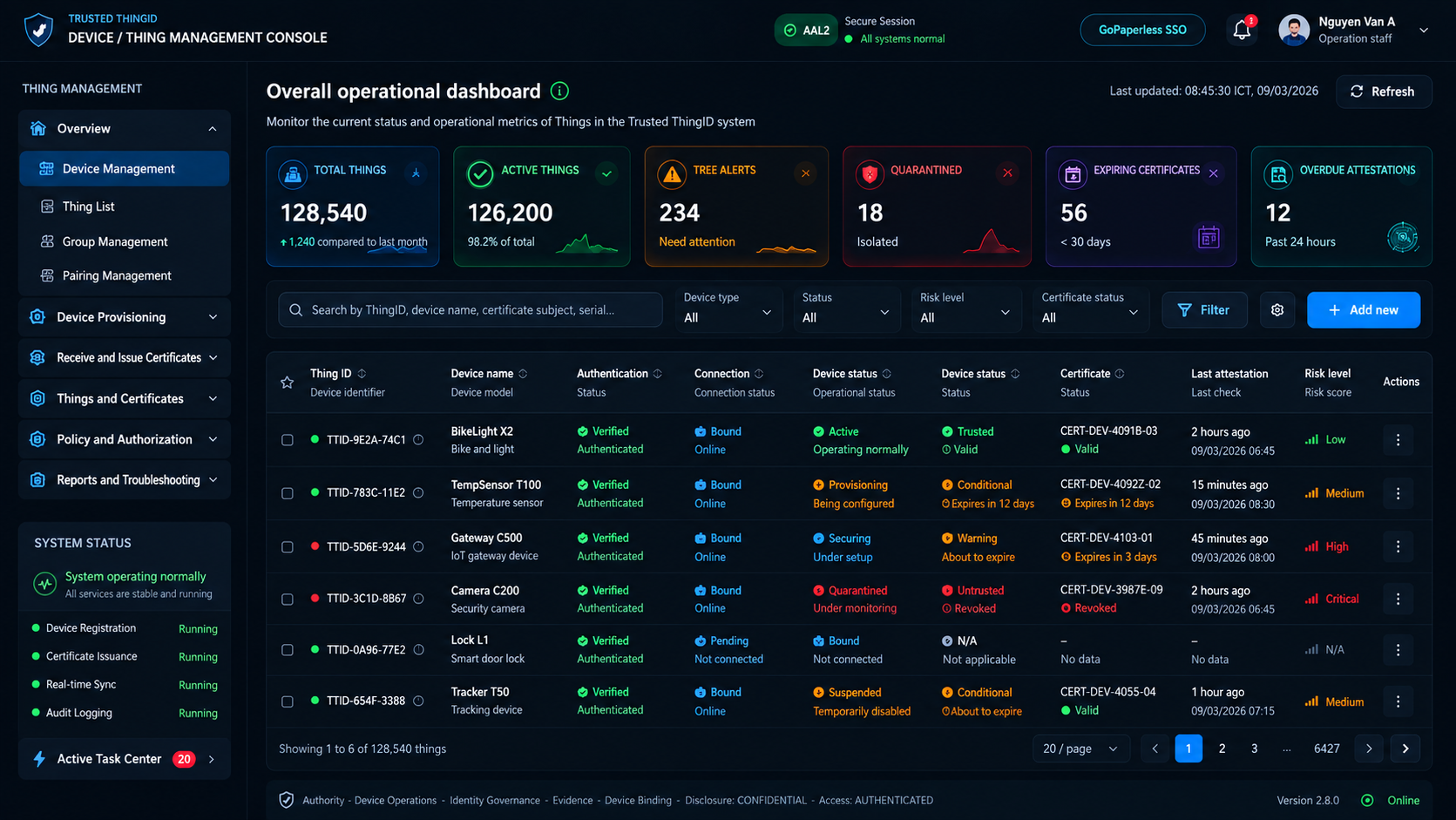The image size is (1456, 820).
Task: Tick checkbox for TTID-5D6E-9244 row
Action: click(x=288, y=547)
